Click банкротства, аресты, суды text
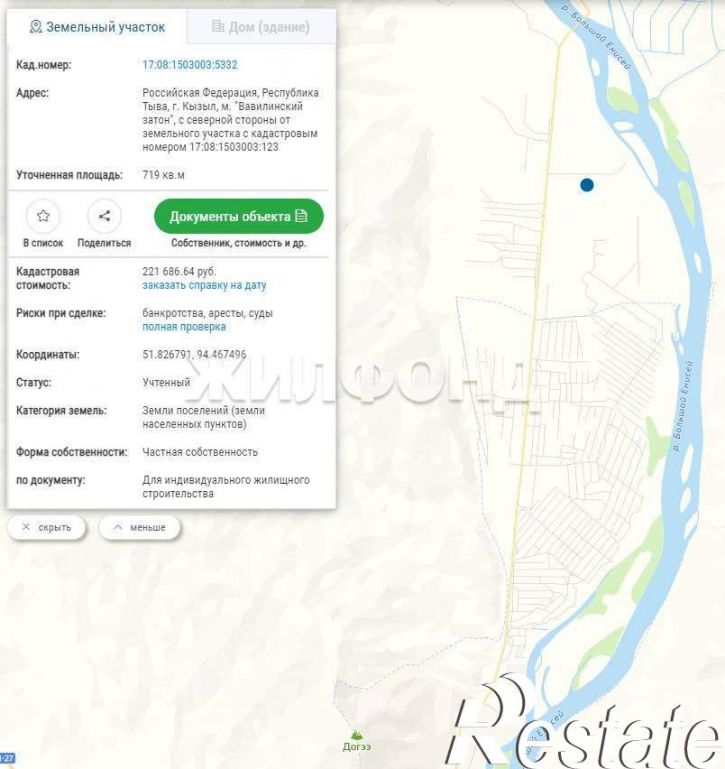 pos(207,313)
